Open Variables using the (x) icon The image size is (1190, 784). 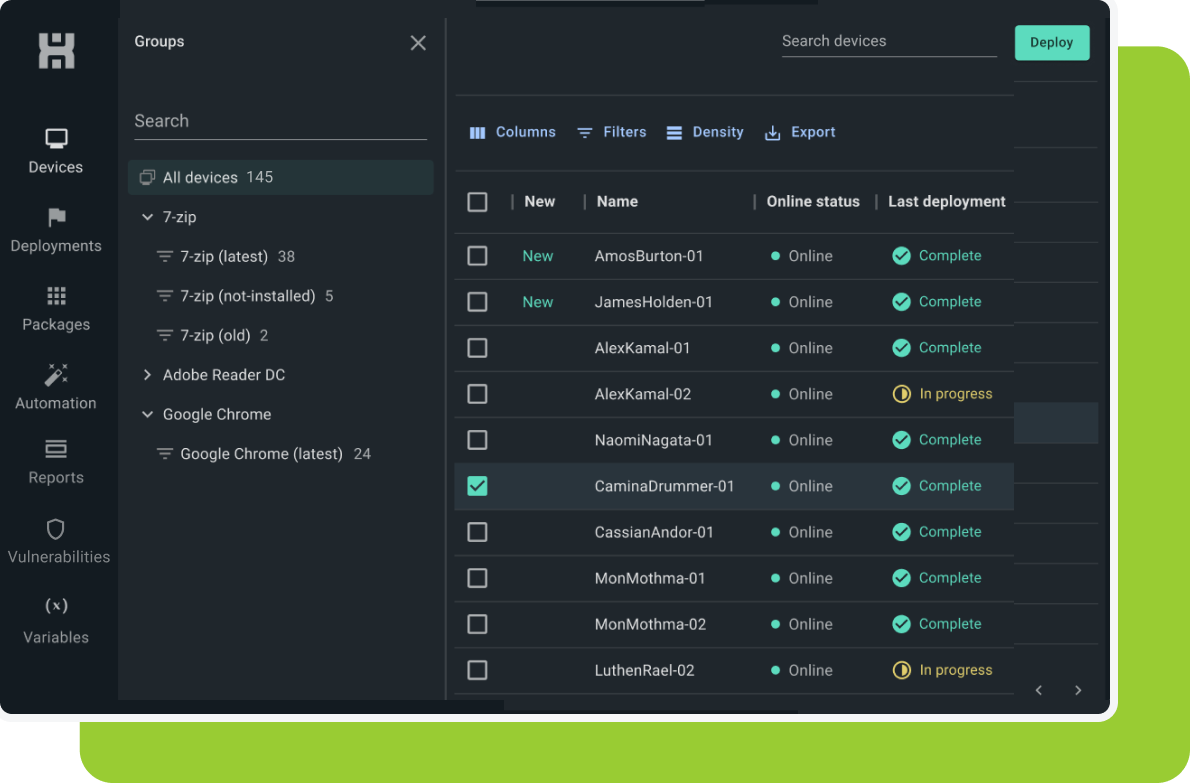click(x=55, y=620)
